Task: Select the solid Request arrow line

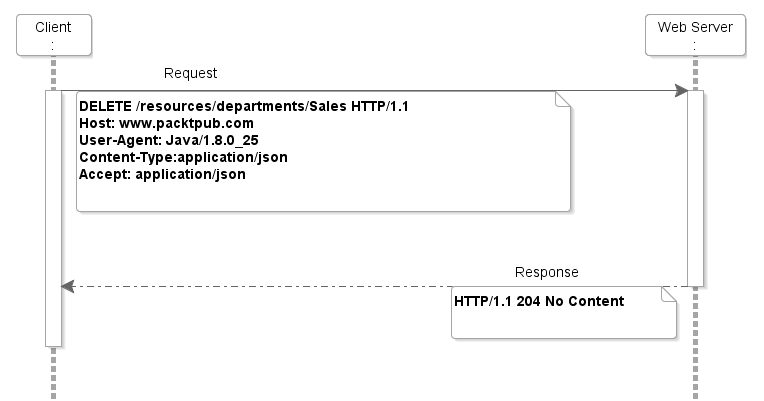Action: point(400,91)
